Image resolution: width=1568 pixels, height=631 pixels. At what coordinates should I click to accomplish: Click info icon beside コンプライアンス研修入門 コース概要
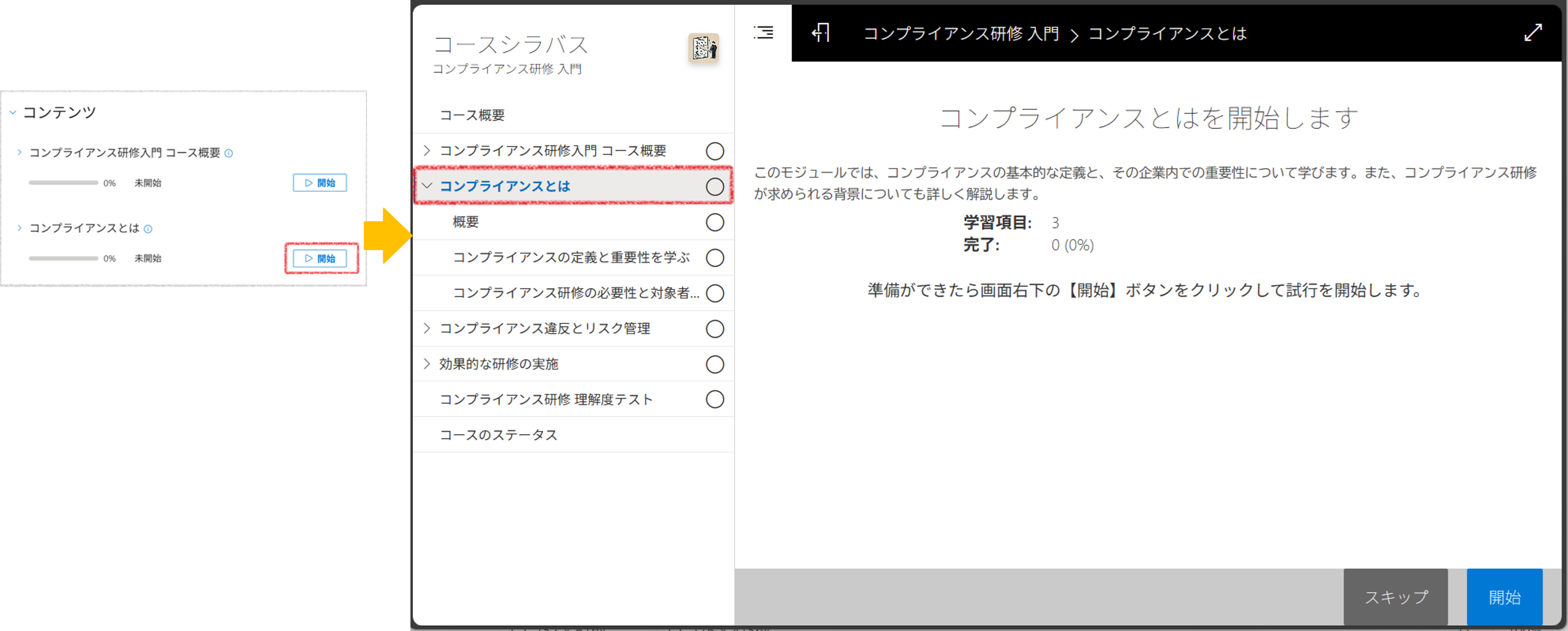pyautogui.click(x=229, y=153)
